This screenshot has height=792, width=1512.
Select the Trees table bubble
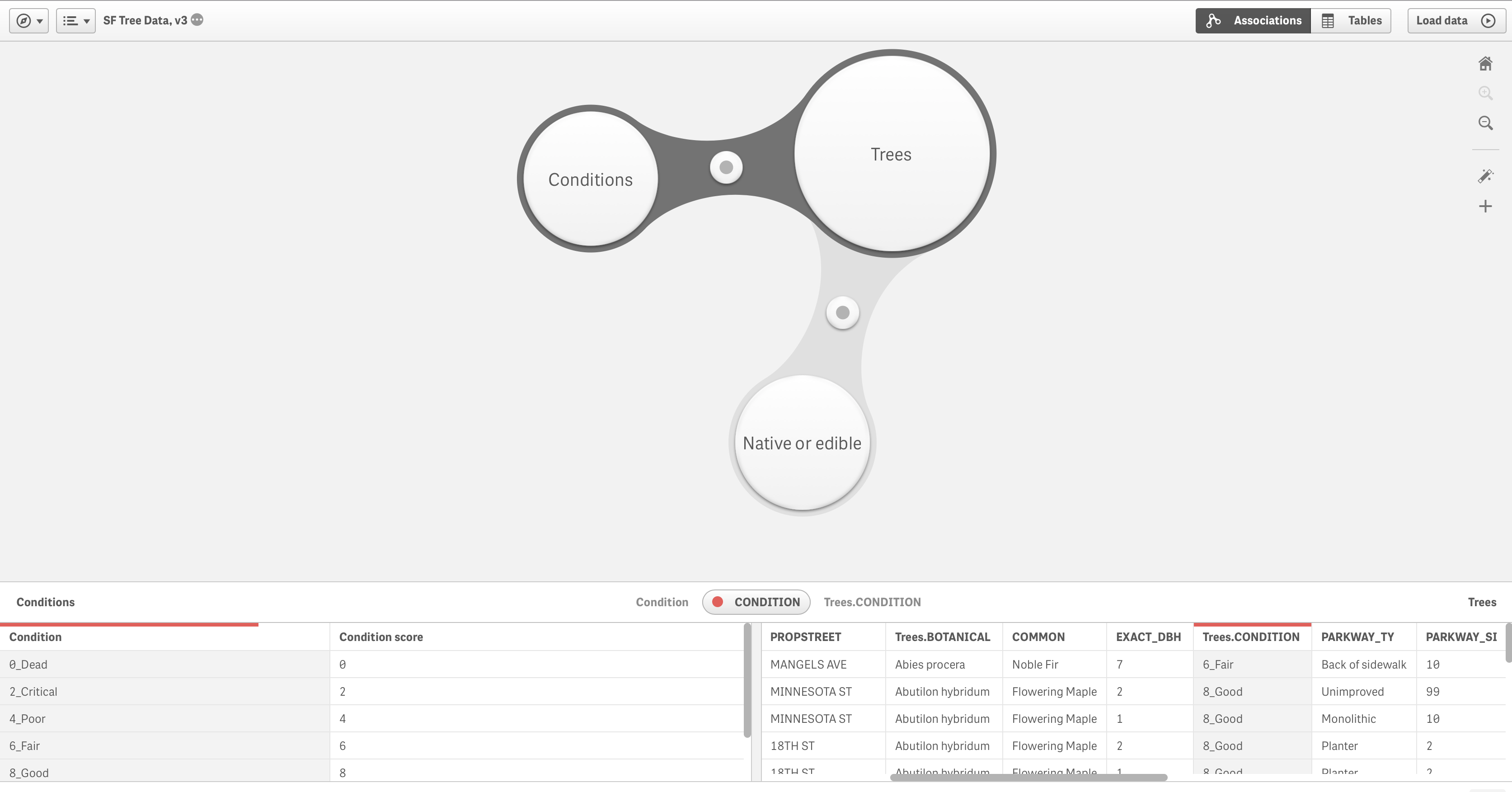891,154
